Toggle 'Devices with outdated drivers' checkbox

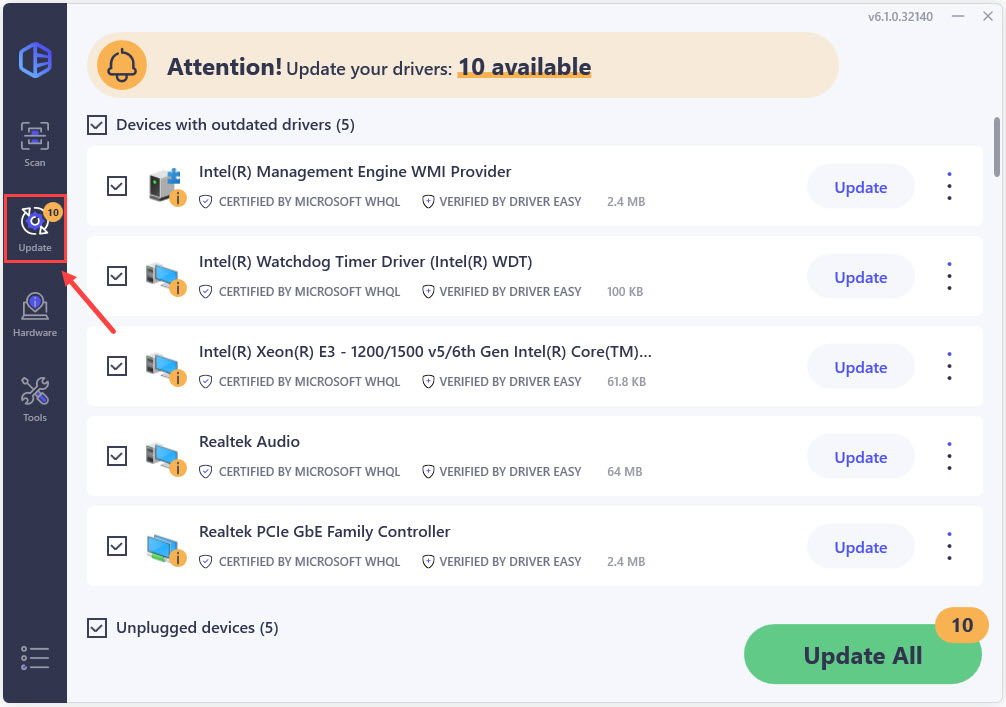point(97,125)
